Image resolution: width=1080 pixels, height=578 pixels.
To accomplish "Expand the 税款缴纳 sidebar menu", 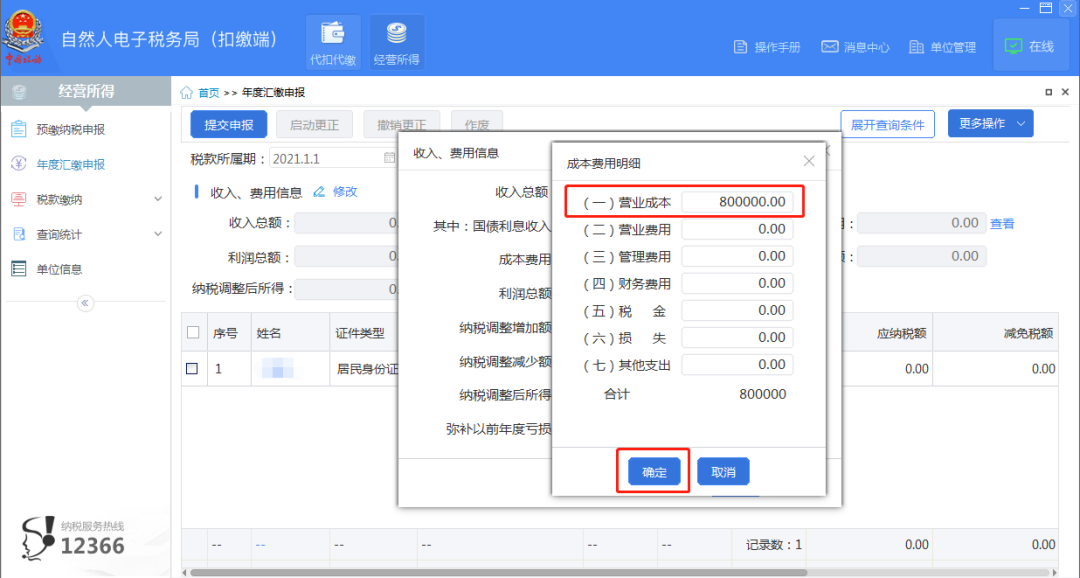I will (x=157, y=199).
